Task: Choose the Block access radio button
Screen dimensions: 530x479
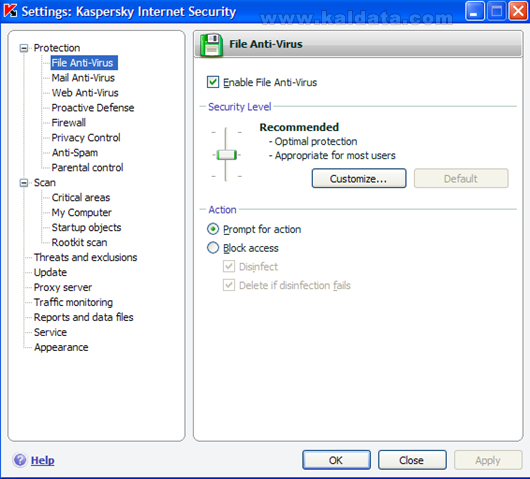Action: (213, 248)
